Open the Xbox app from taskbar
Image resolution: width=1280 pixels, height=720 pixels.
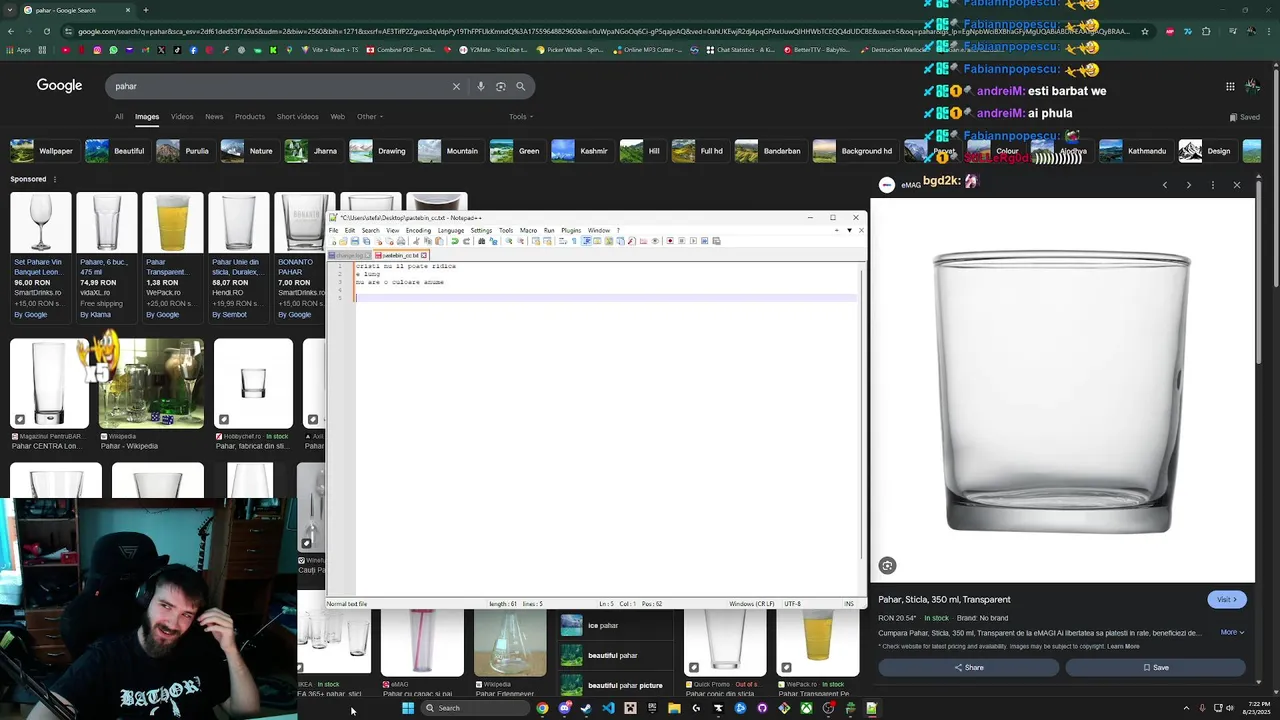click(x=806, y=708)
